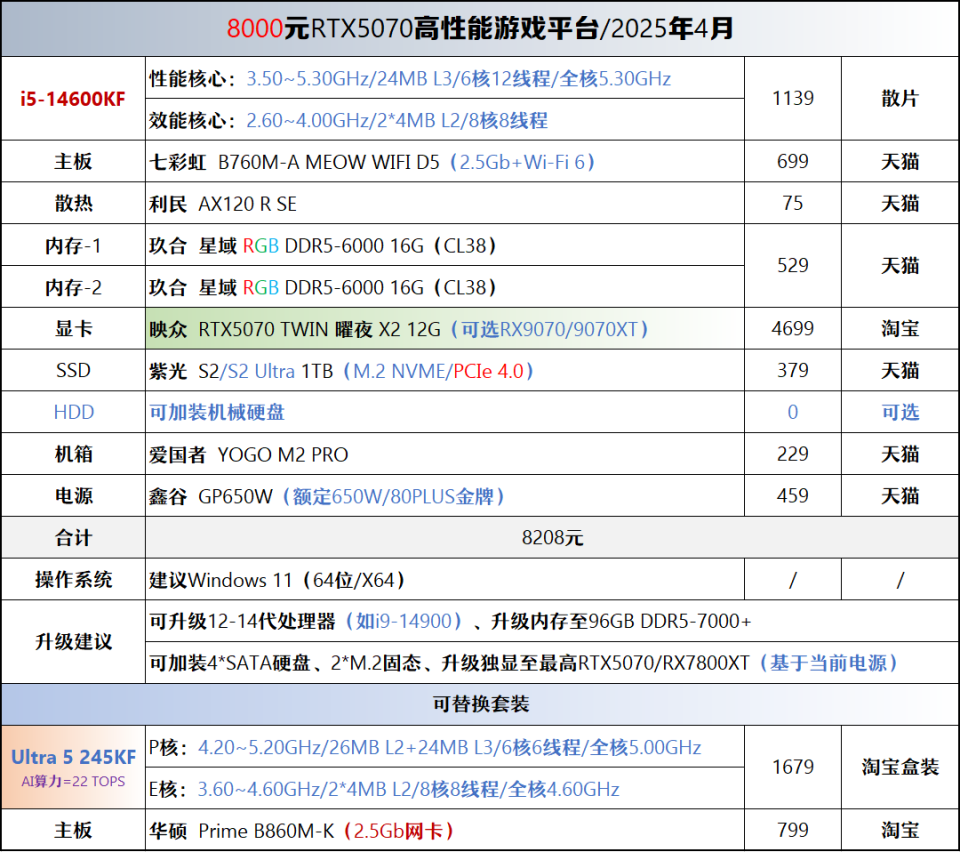
Task: Click 淘宝 source in the 华硕 Prime row
Action: (x=900, y=830)
